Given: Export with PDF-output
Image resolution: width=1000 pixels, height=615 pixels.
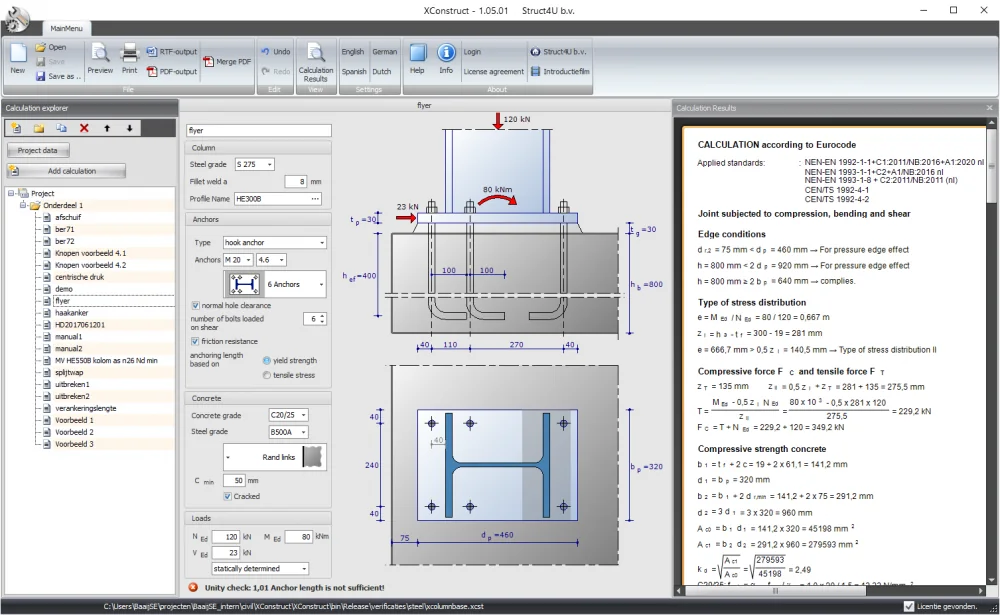Looking at the screenshot, I should pyautogui.click(x=172, y=71).
